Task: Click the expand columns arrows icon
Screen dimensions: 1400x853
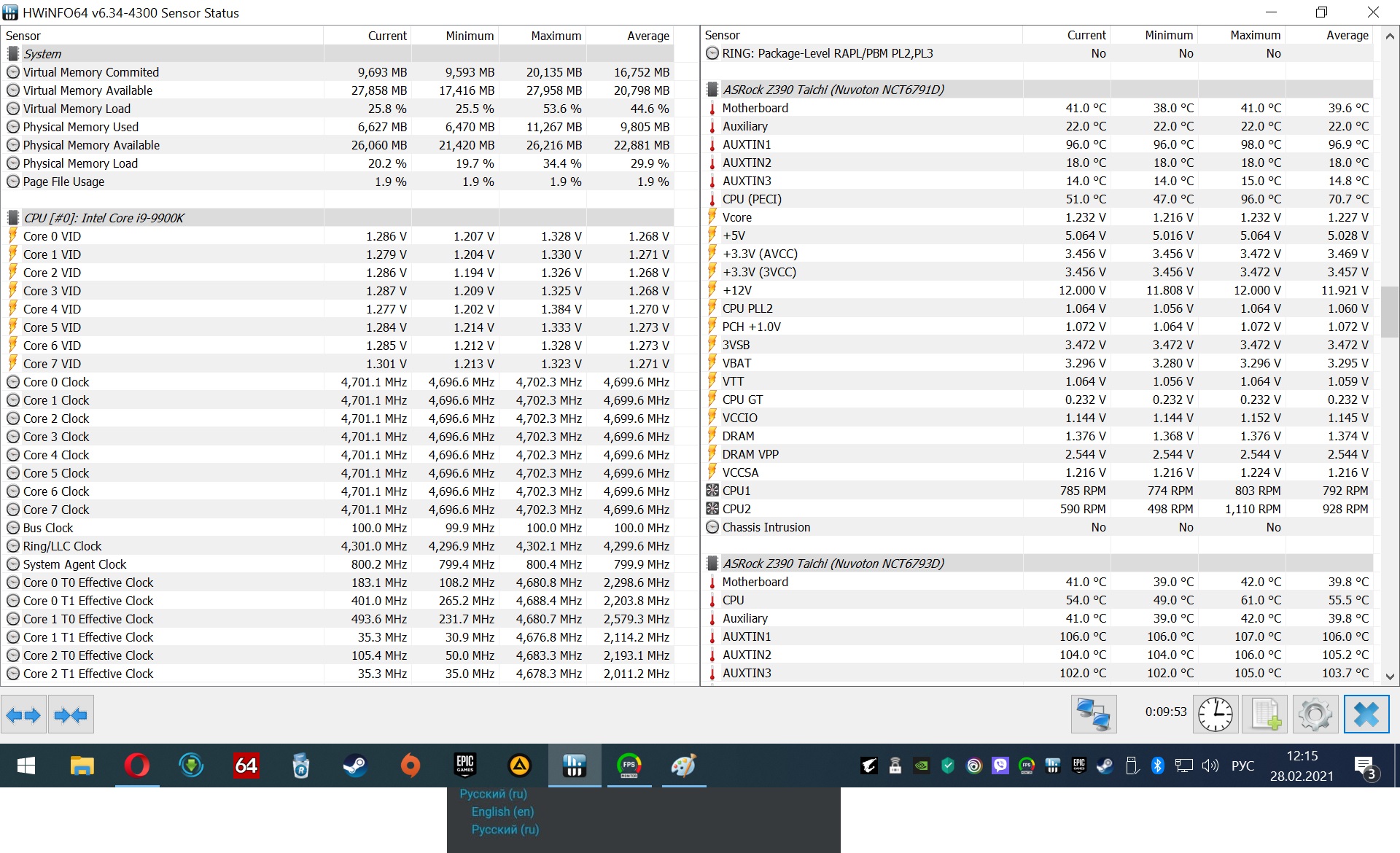Action: tap(23, 715)
